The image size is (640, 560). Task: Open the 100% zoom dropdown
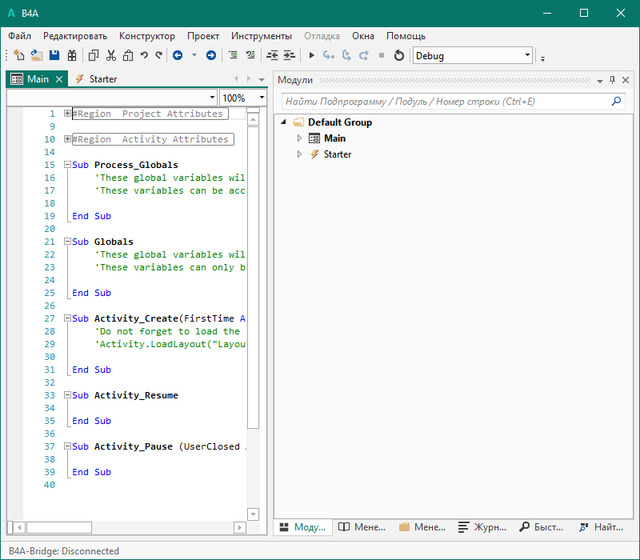261,98
